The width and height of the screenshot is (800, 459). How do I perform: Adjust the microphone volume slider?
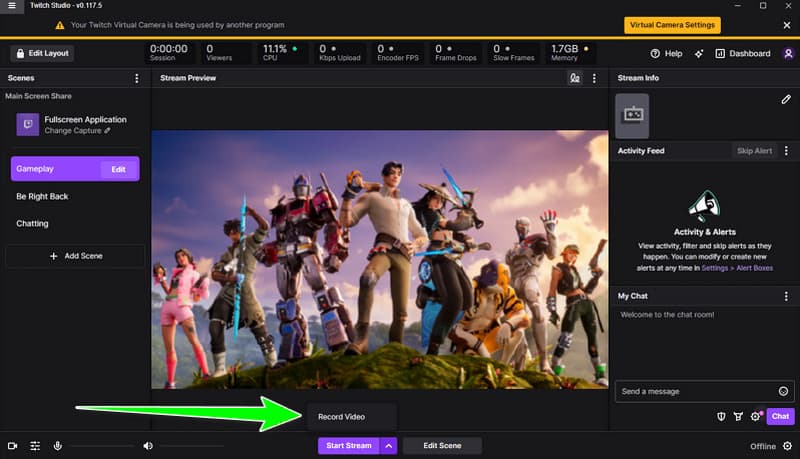tap(102, 446)
